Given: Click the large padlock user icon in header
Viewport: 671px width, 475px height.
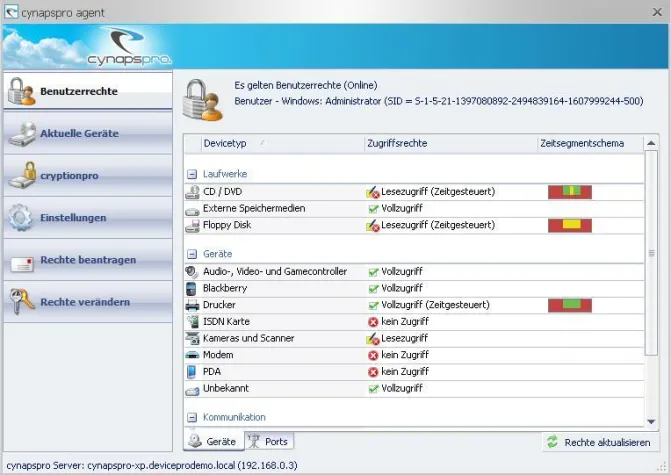Looking at the screenshot, I should [x=202, y=100].
